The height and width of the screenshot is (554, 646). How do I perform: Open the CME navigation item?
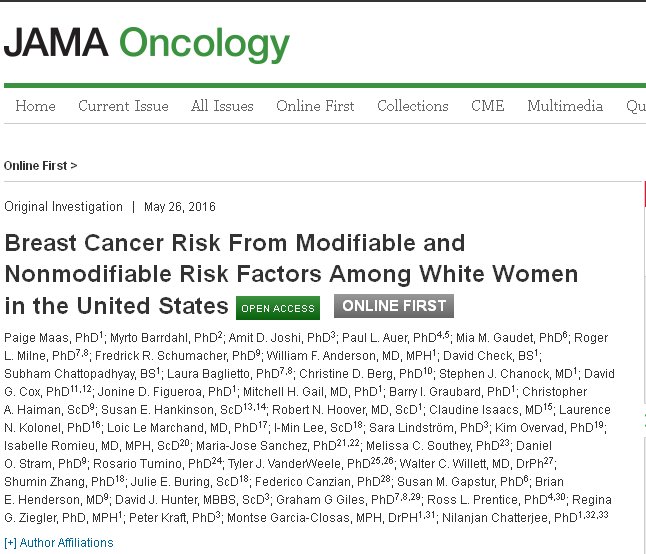(x=488, y=106)
